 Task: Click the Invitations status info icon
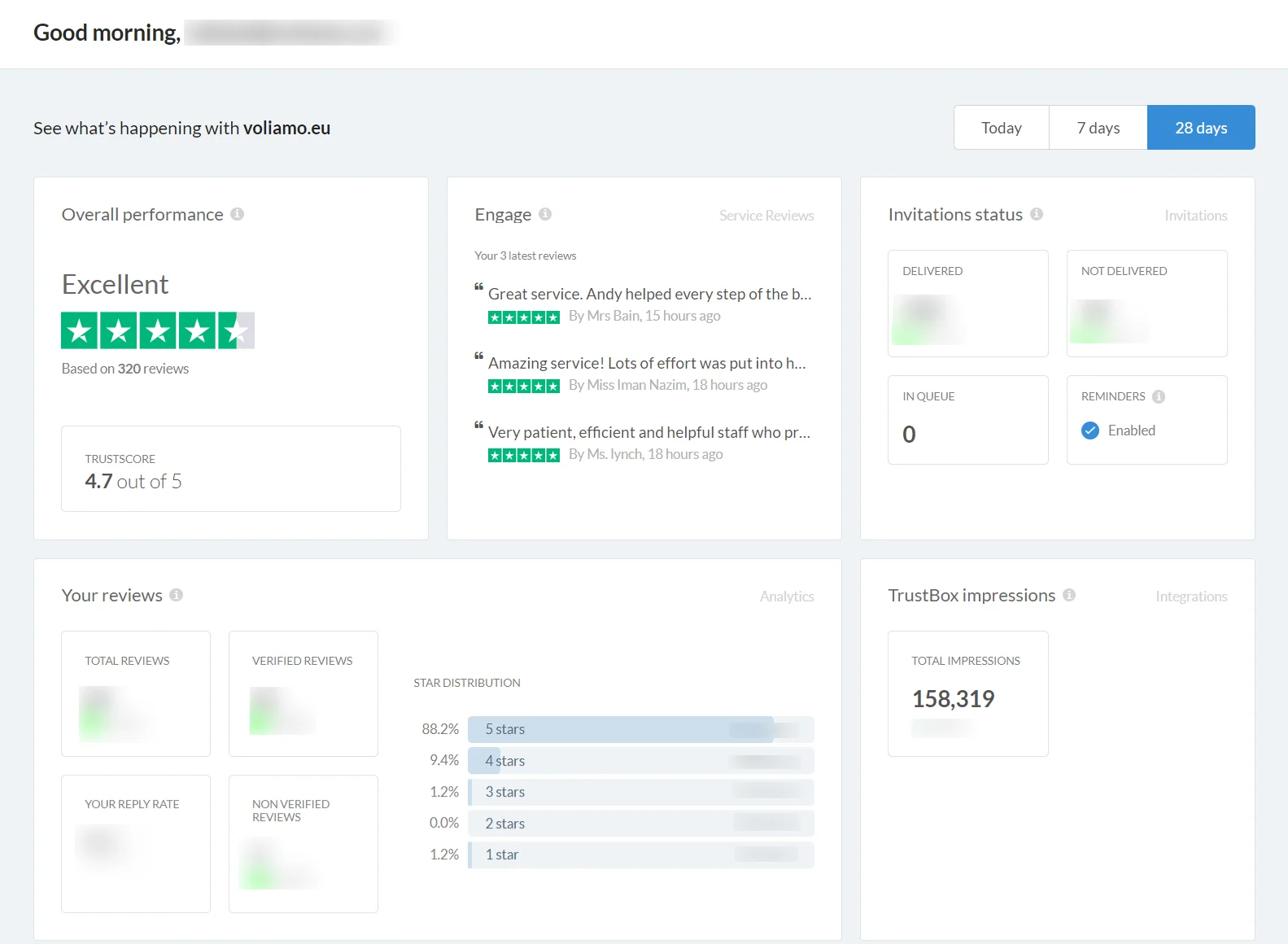click(x=1037, y=214)
